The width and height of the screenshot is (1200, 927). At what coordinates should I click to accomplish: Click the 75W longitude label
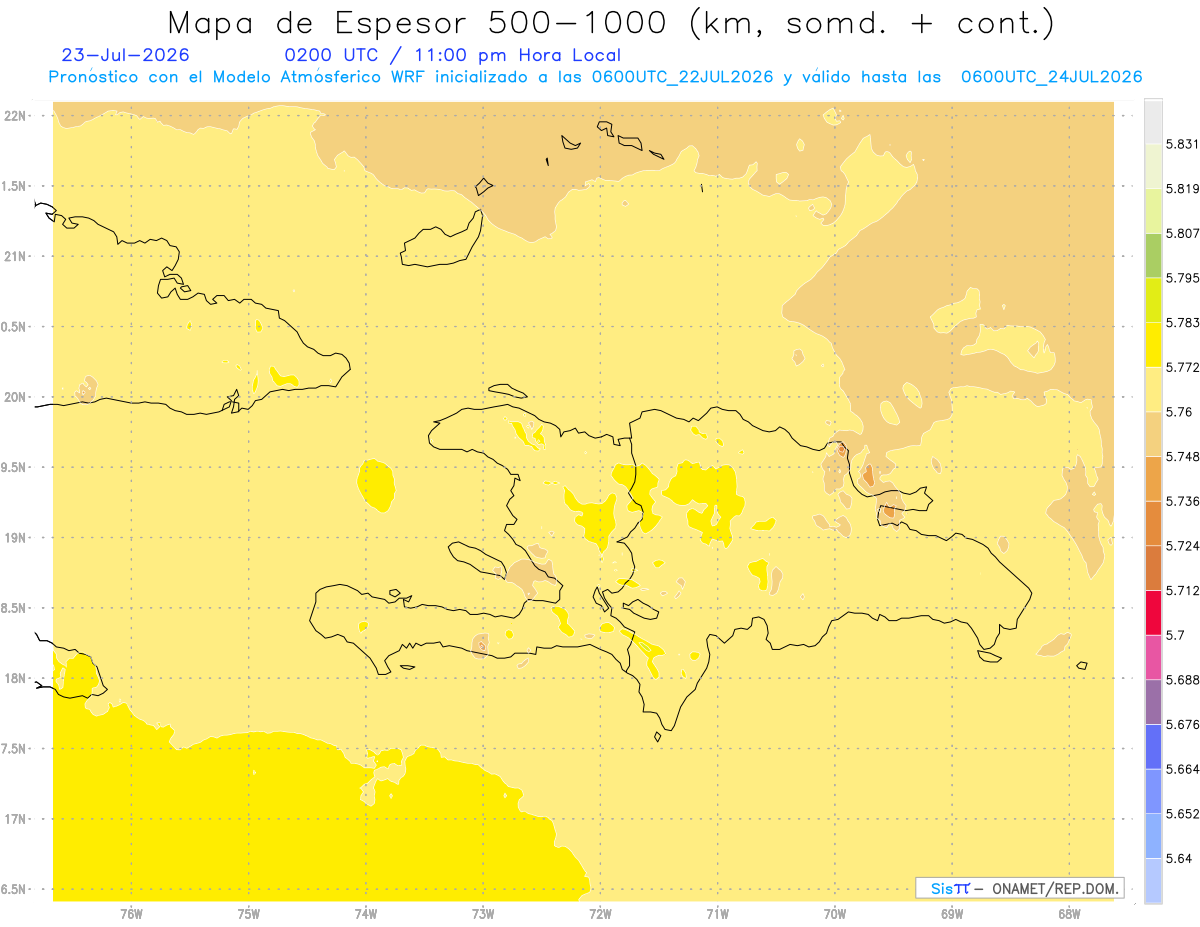point(249,914)
